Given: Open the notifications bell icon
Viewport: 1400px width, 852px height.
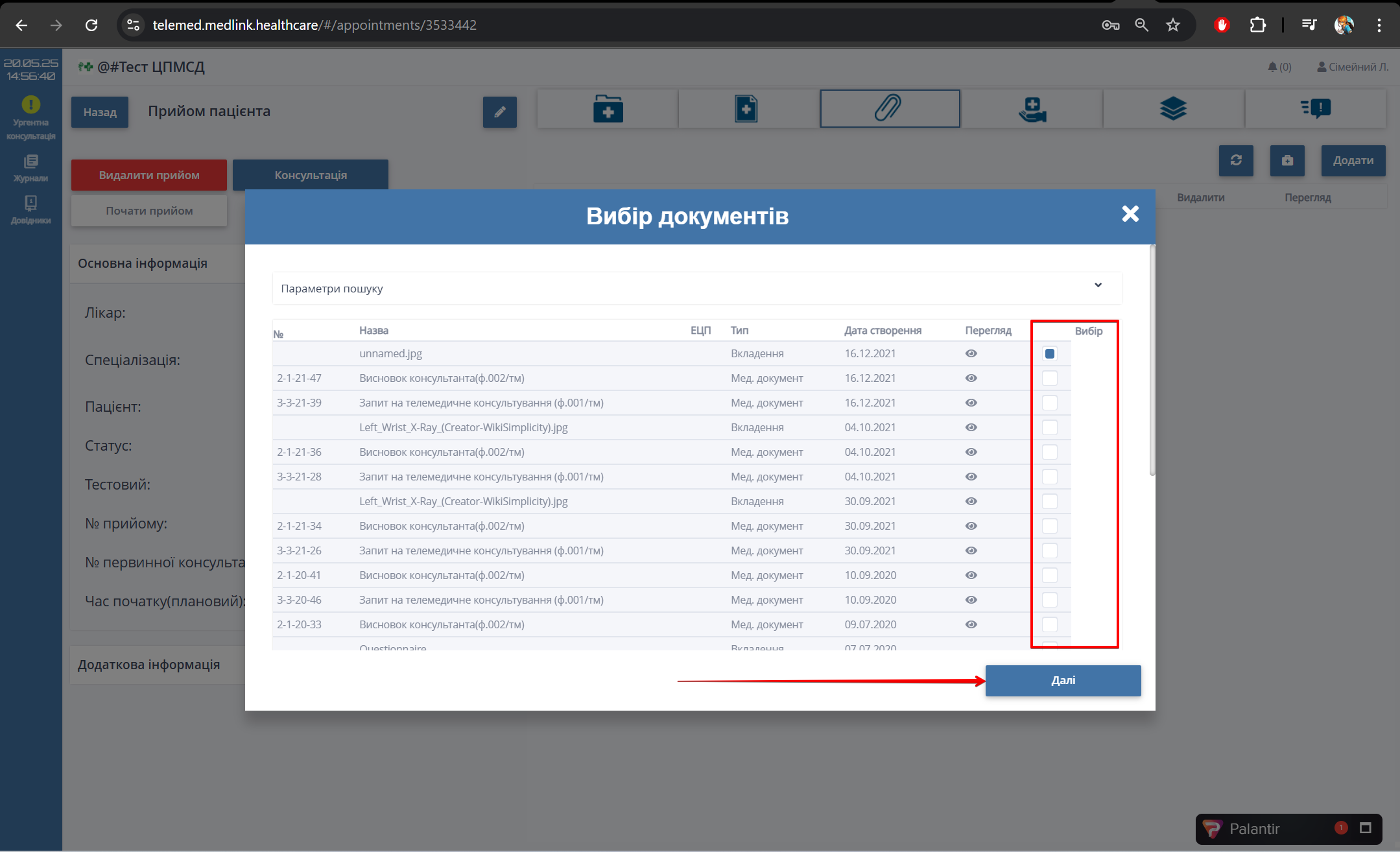Looking at the screenshot, I should point(1272,67).
